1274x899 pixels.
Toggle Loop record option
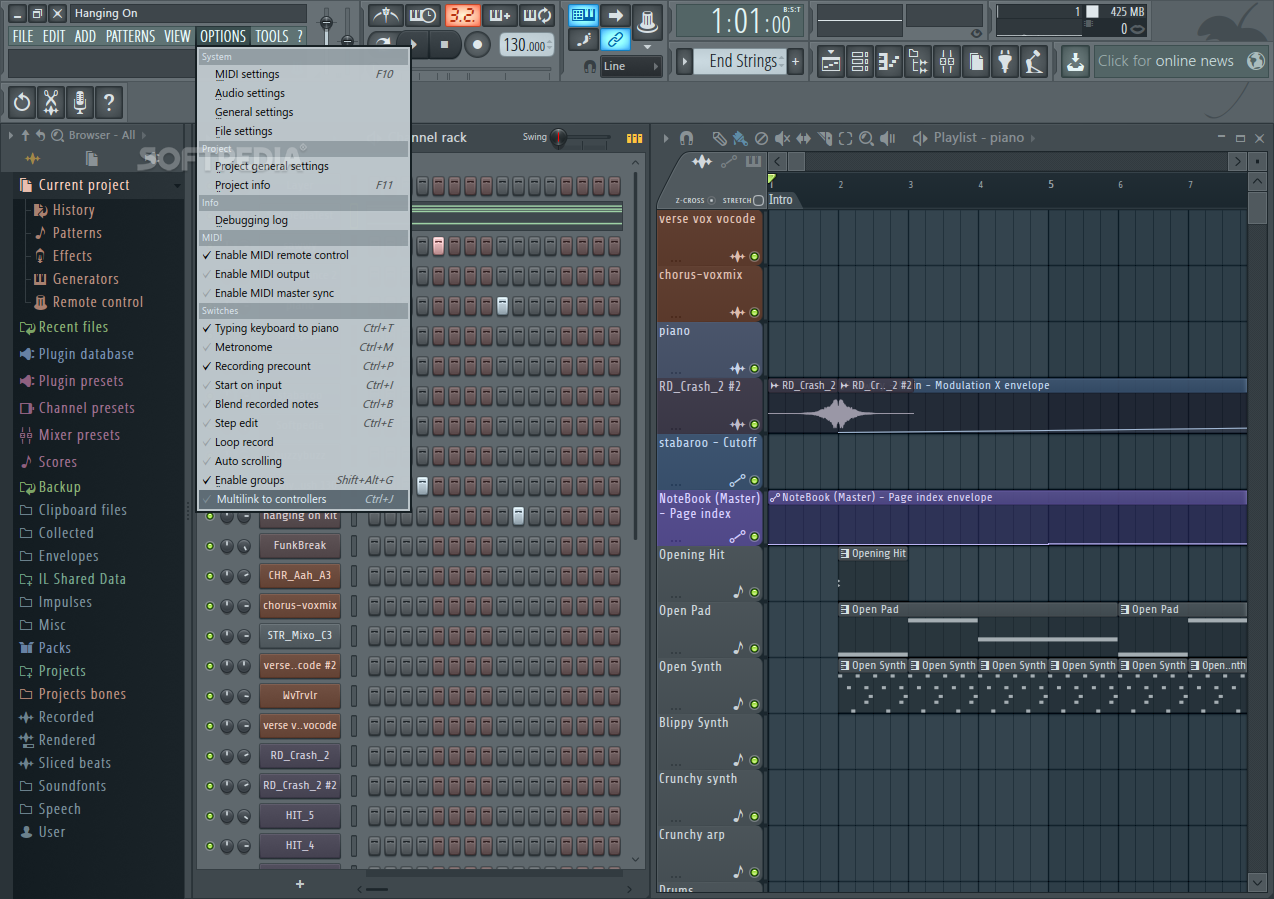303,442
